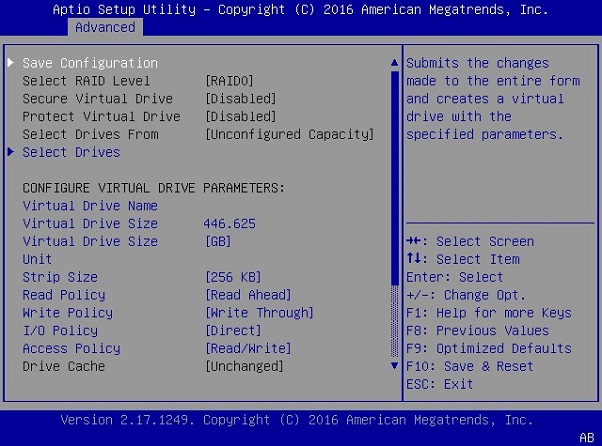Screen dimensions: 602x446
Task: Change Select RAID Level RAID0 value
Action: coord(229,81)
